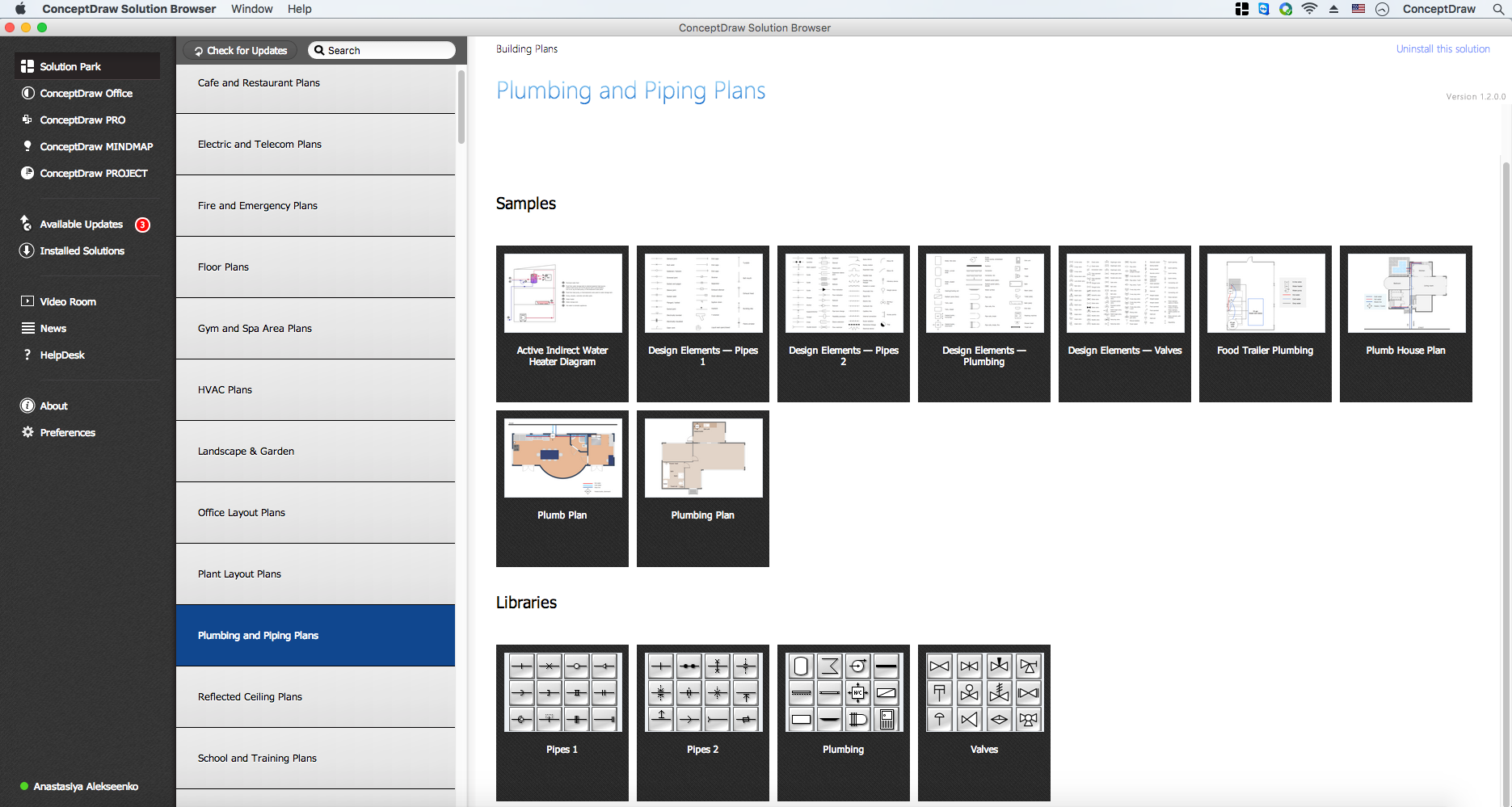Click the solutions list scrollbar
1512x807 pixels.
pos(461,107)
